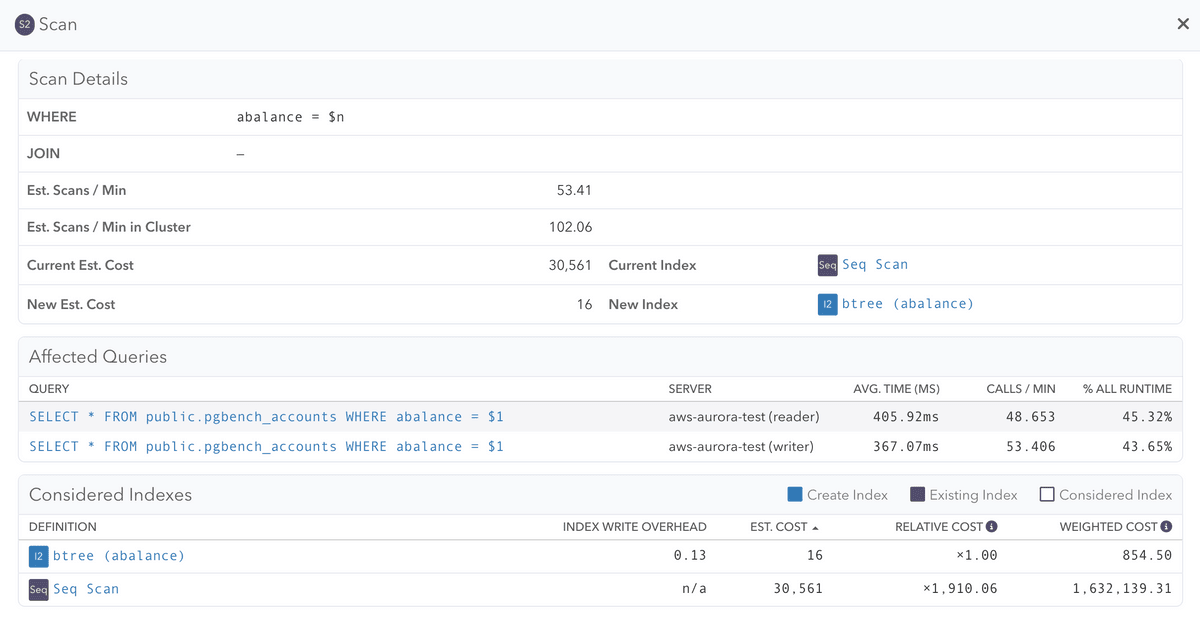Image resolution: width=1200 pixels, height=628 pixels.
Task: Select the Seq icon in the Considered Indexes list
Action: [38, 589]
